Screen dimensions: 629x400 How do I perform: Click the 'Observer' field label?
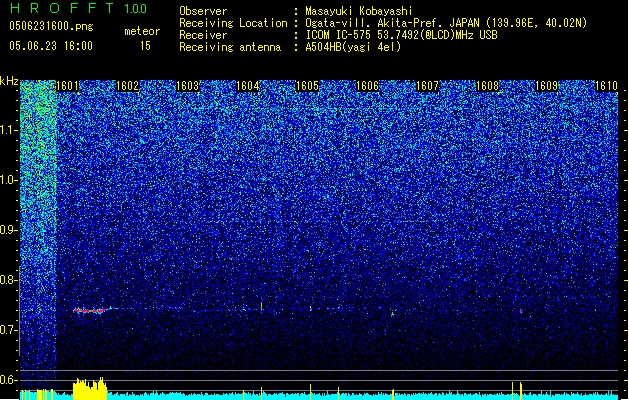pyautogui.click(x=203, y=11)
